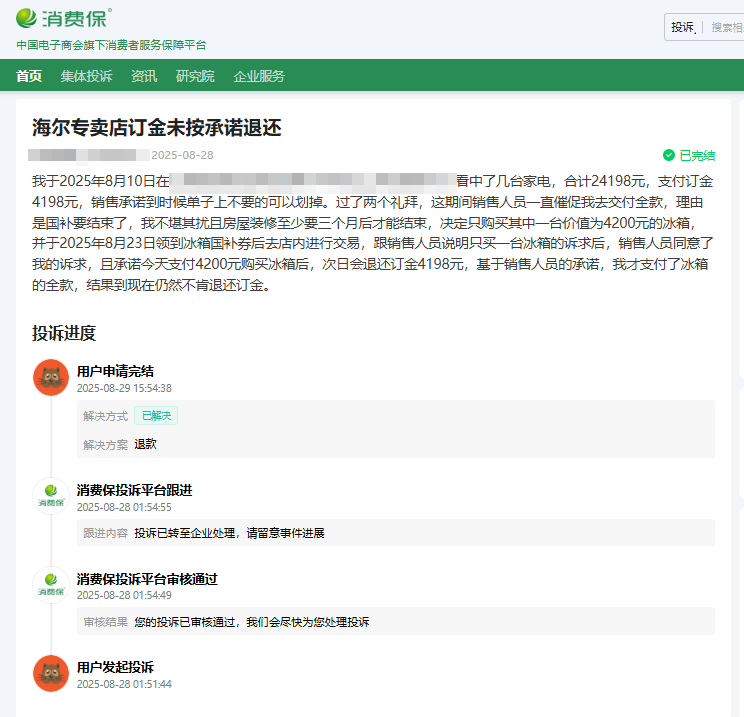This screenshot has height=717, width=744.
Task: Click text 投诉已转至企业处理，请留意事件进展
Action: click(x=229, y=533)
